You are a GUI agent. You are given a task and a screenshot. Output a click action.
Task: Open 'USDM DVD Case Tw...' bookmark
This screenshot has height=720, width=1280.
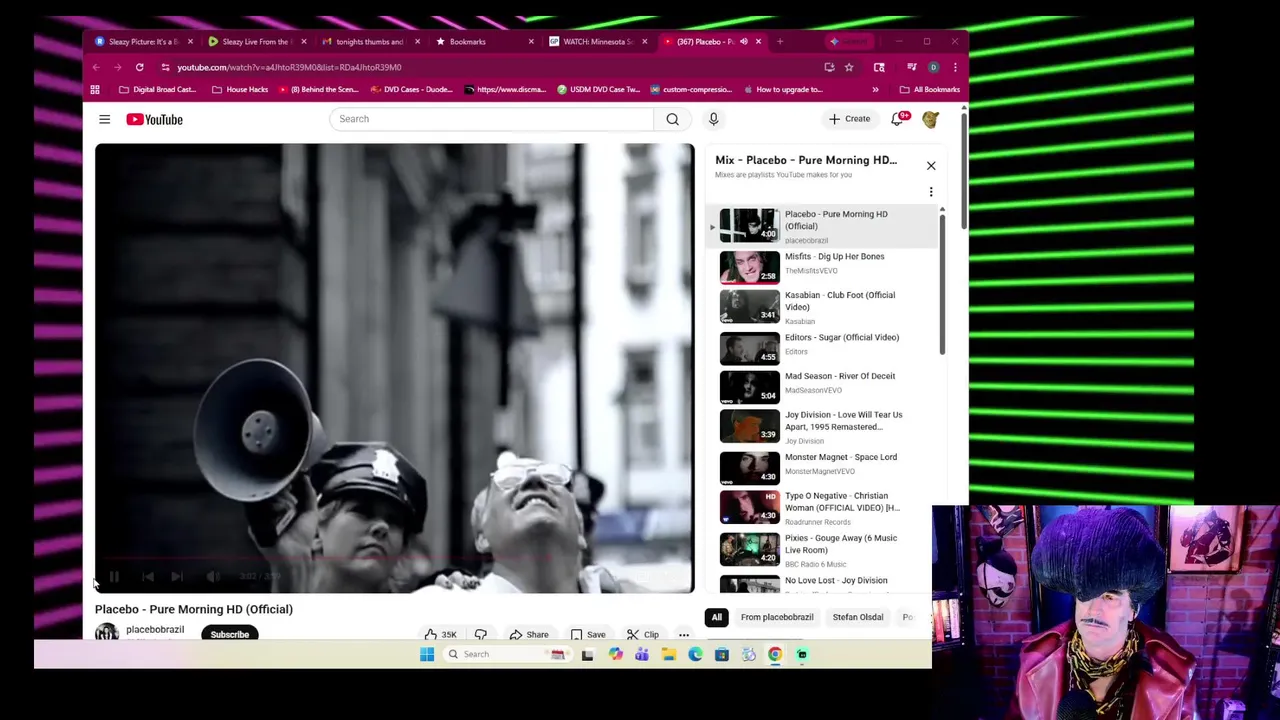(598, 90)
